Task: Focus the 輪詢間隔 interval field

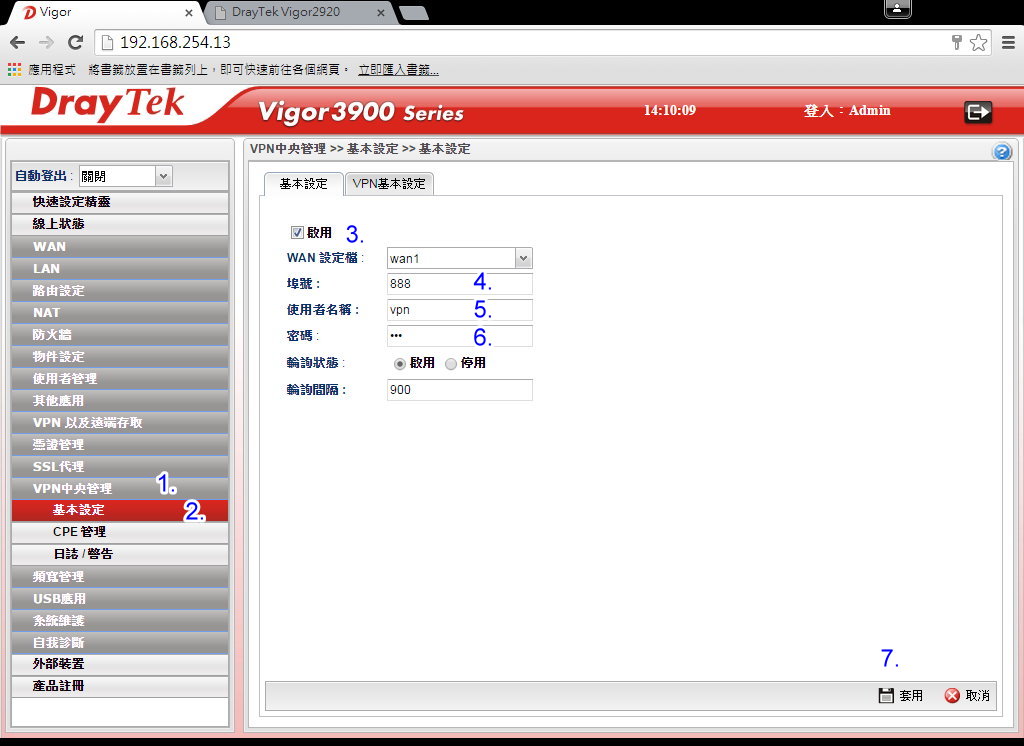Action: tap(459, 390)
